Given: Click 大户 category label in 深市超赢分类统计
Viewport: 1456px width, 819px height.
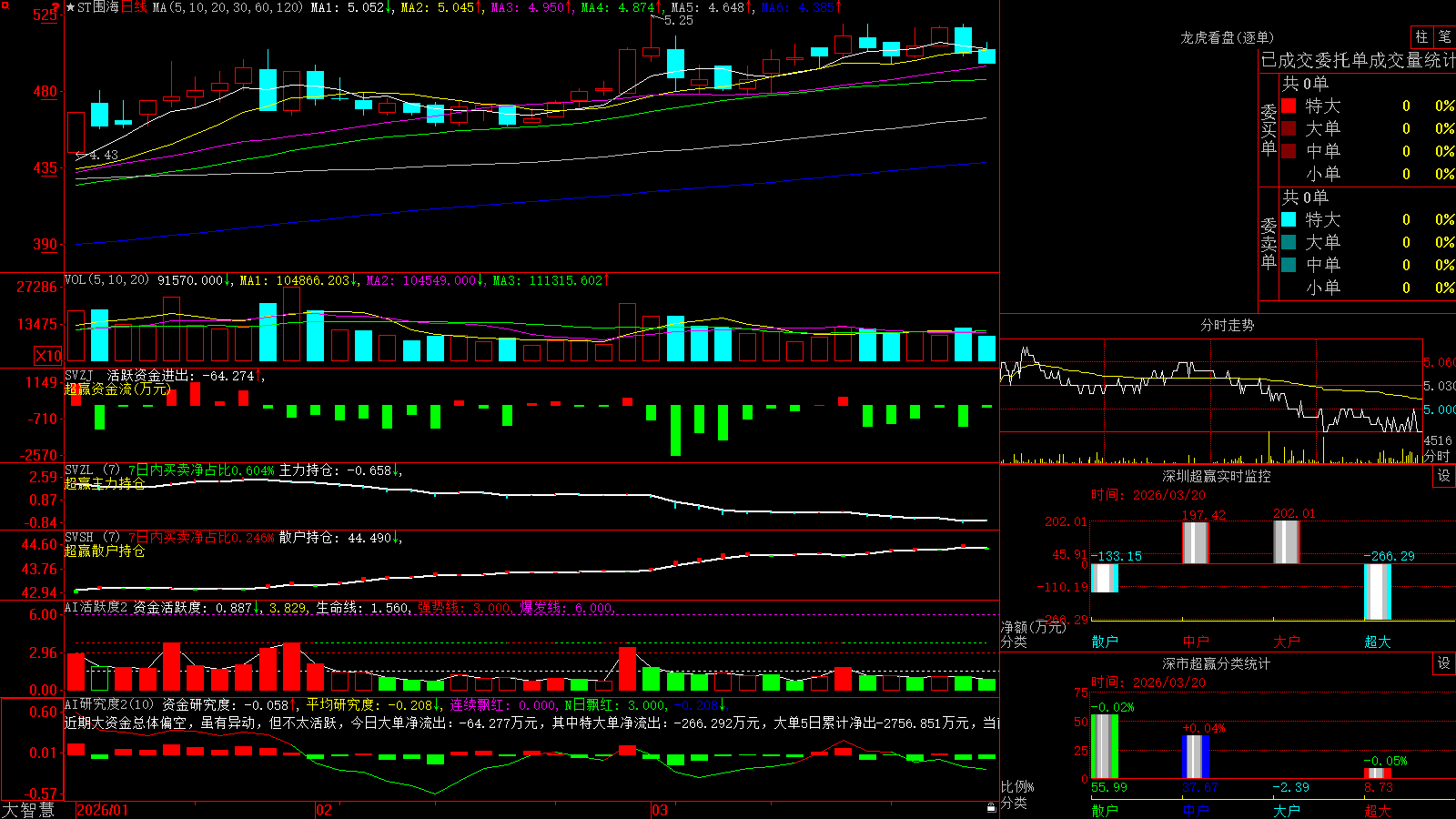Looking at the screenshot, I should pyautogui.click(x=1287, y=810).
